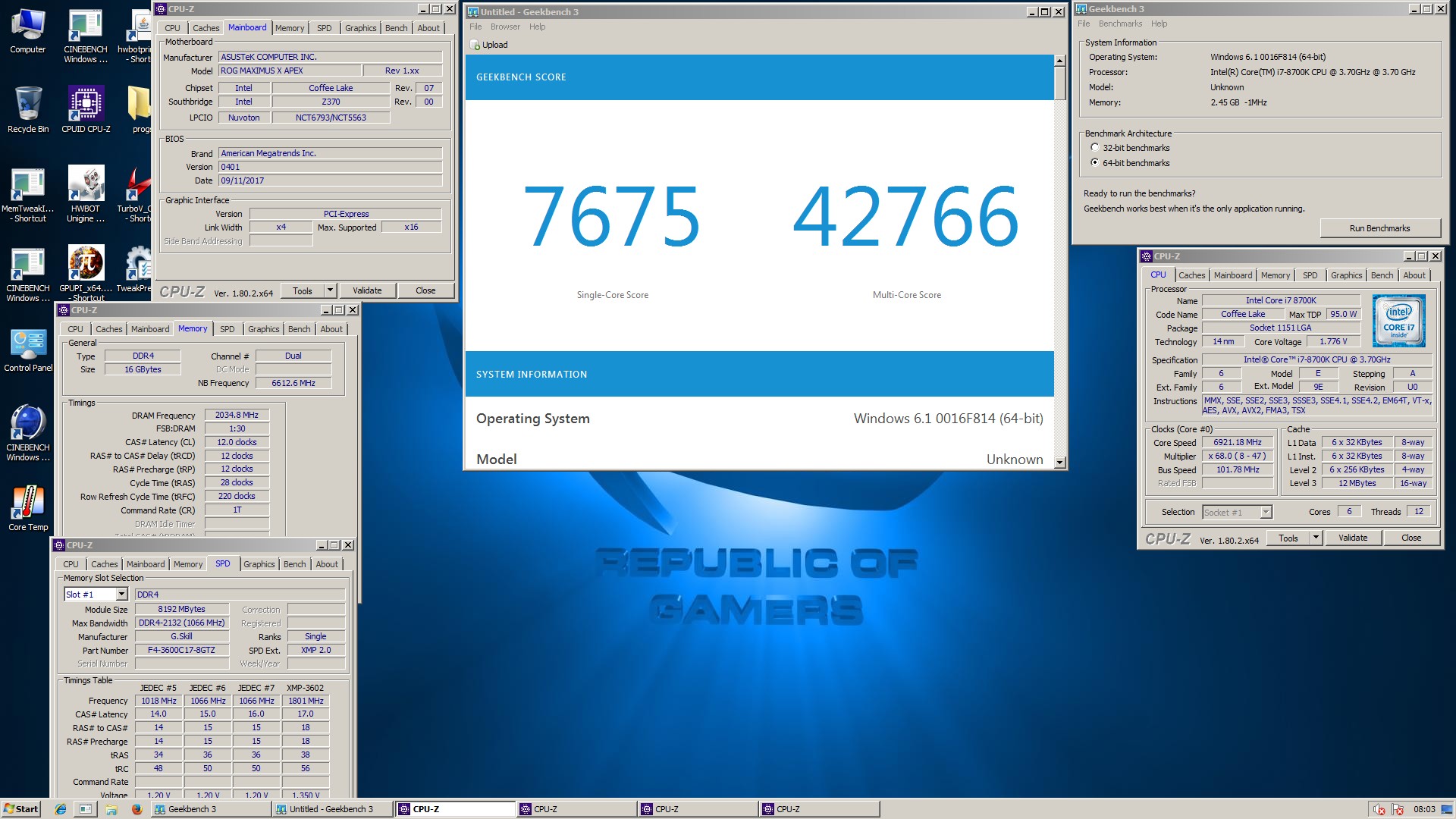Open the GPUPI_x64 desktop icon
1456x819 pixels.
click(x=86, y=273)
